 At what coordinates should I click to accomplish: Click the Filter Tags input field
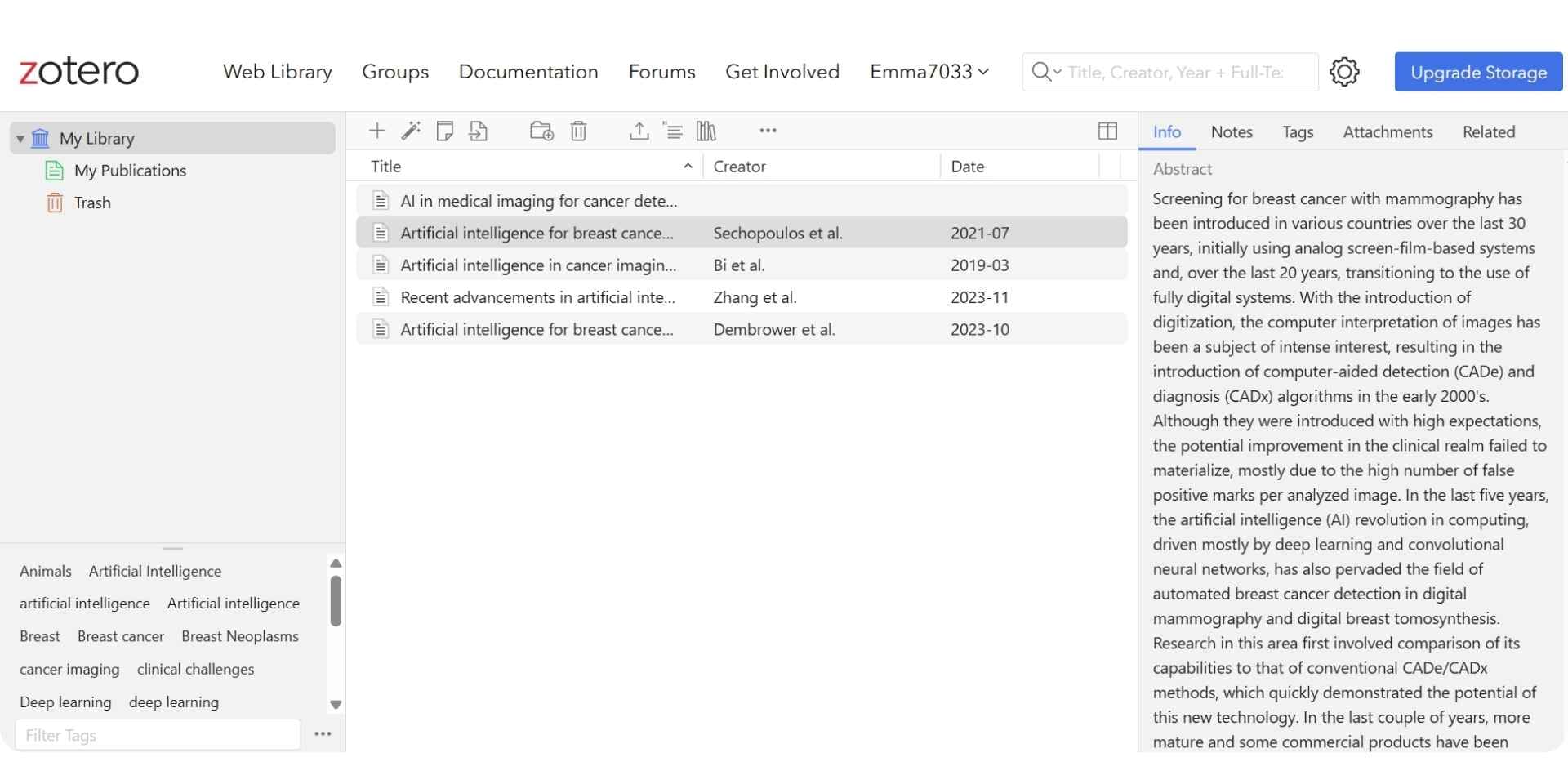[x=157, y=734]
